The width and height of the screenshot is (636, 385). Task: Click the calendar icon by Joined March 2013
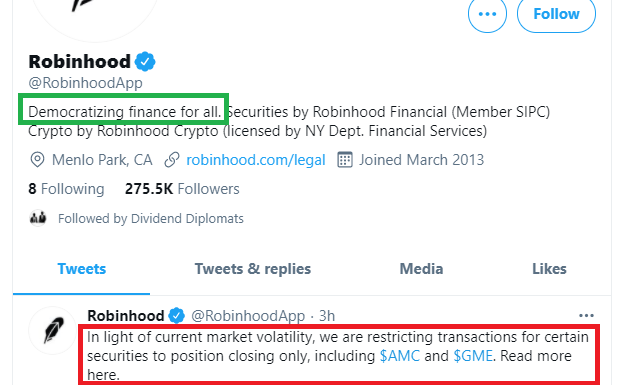(345, 160)
